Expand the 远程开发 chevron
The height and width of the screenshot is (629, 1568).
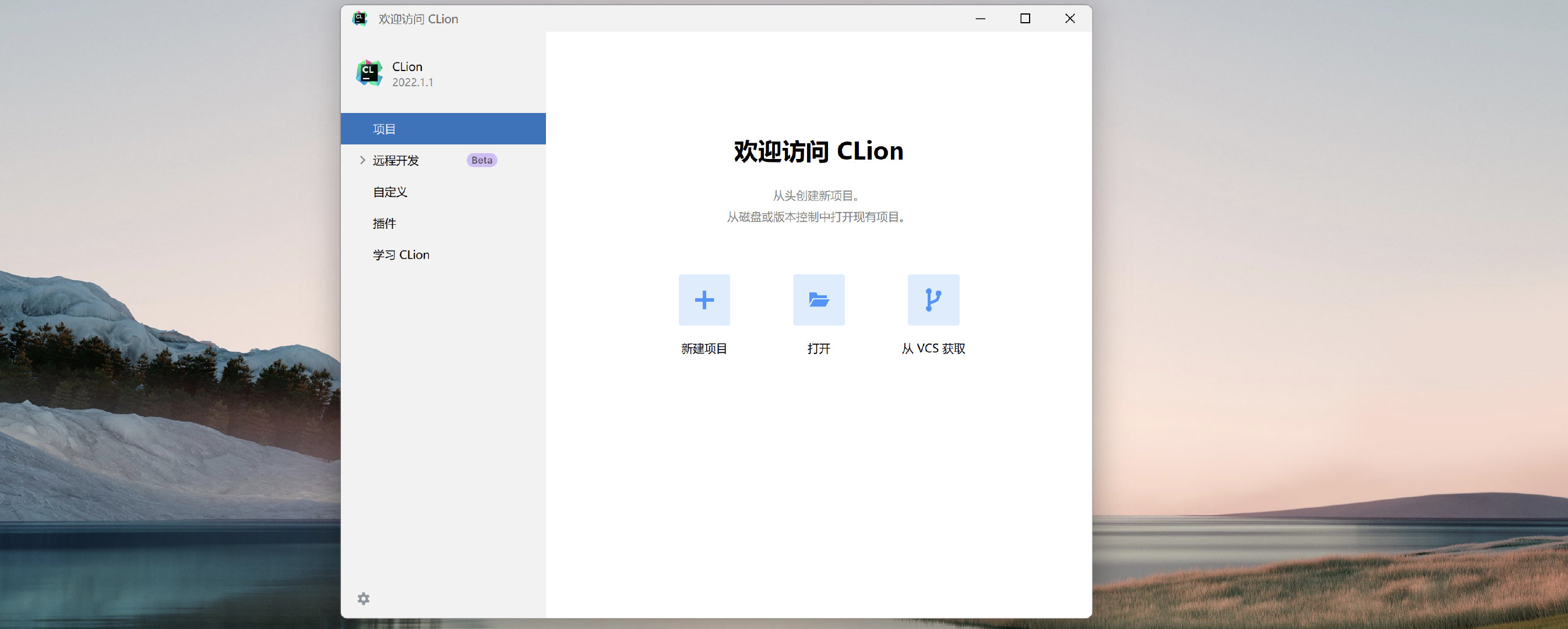(x=362, y=160)
